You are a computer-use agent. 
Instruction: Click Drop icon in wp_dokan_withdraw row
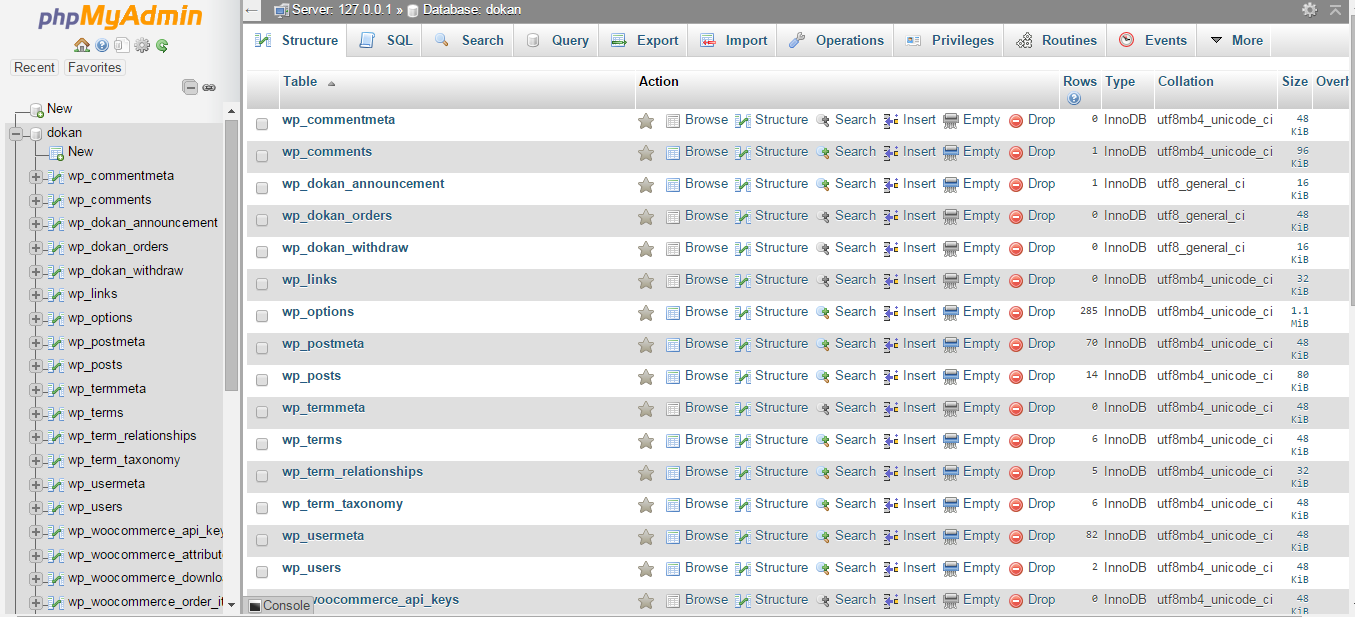tap(1016, 249)
